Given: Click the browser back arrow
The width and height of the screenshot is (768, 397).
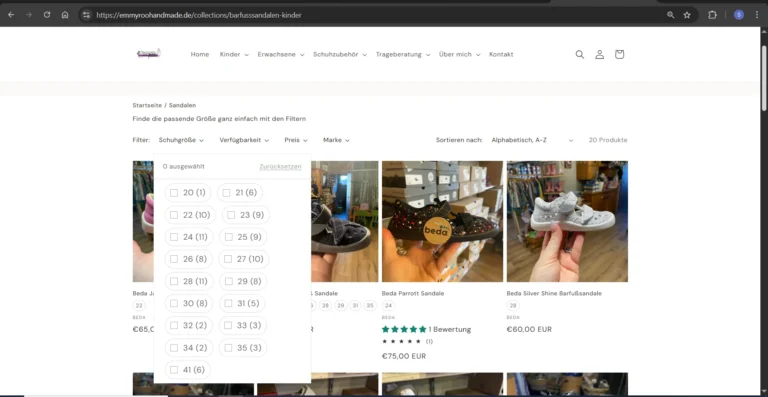Looking at the screenshot, I should point(11,15).
